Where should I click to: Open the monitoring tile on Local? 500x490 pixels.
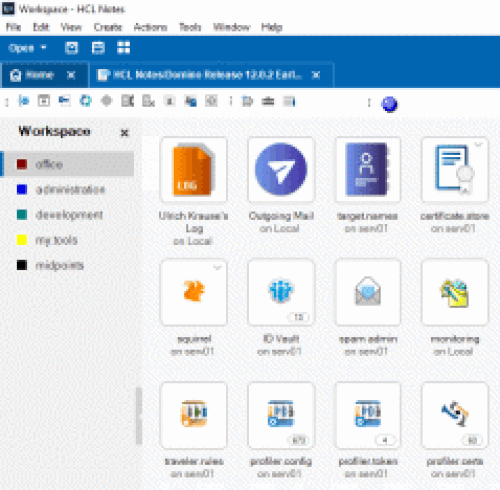click(x=455, y=292)
